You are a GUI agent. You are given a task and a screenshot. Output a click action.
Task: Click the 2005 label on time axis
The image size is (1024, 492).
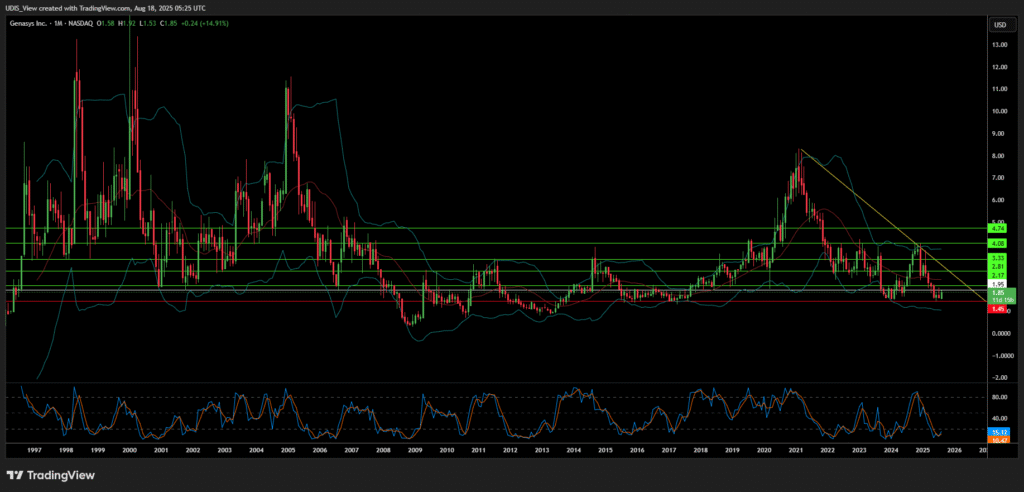point(288,451)
